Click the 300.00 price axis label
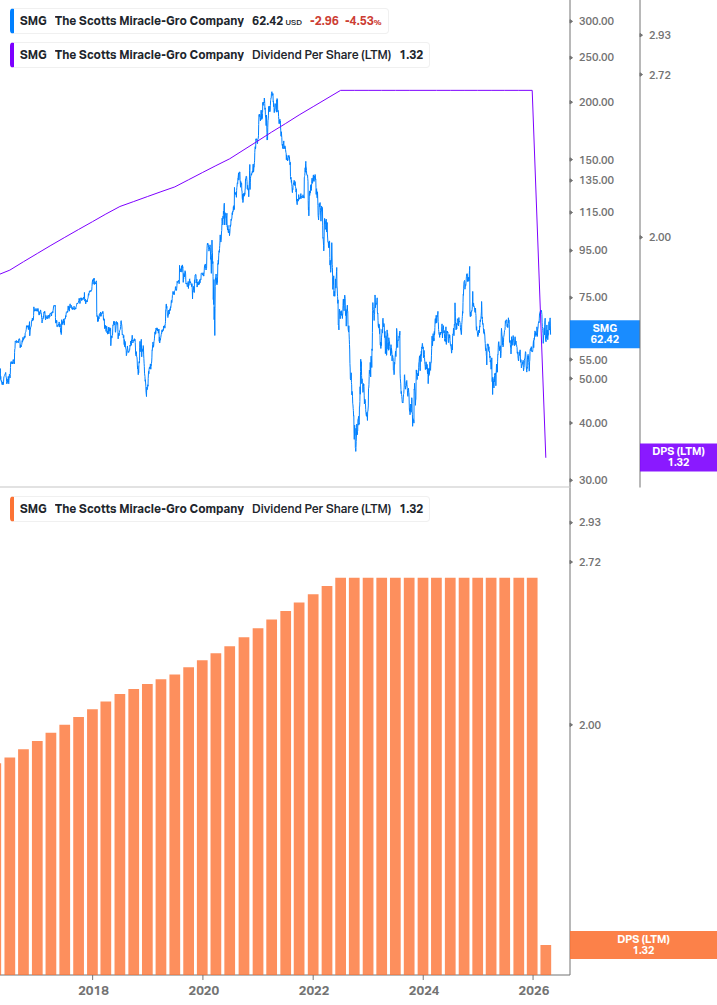The image size is (717, 1005). 597,21
